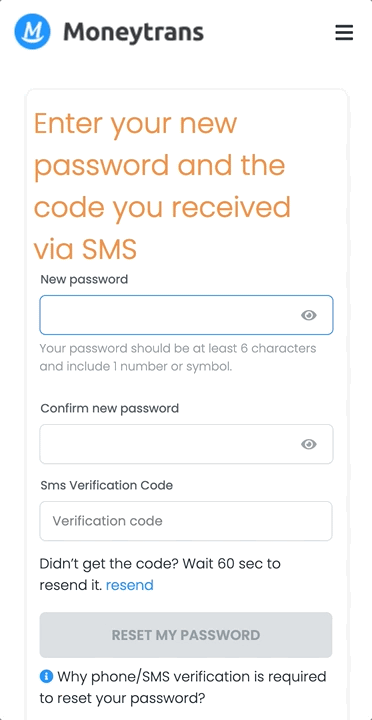The height and width of the screenshot is (720, 372).
Task: Click the 'via SMS' heading line
Action: tap(85, 250)
